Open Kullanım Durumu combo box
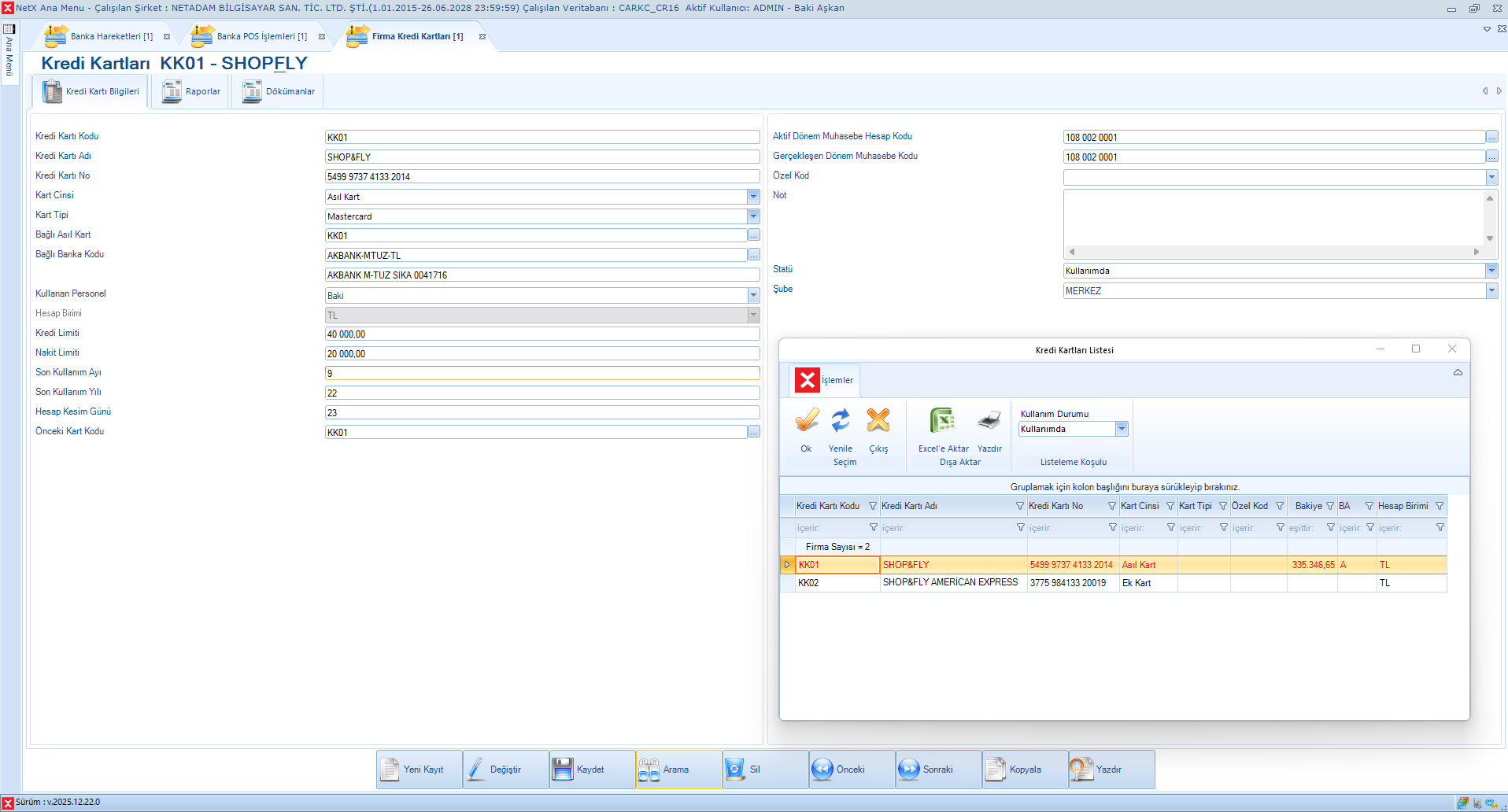The image size is (1508, 812). (x=1122, y=429)
